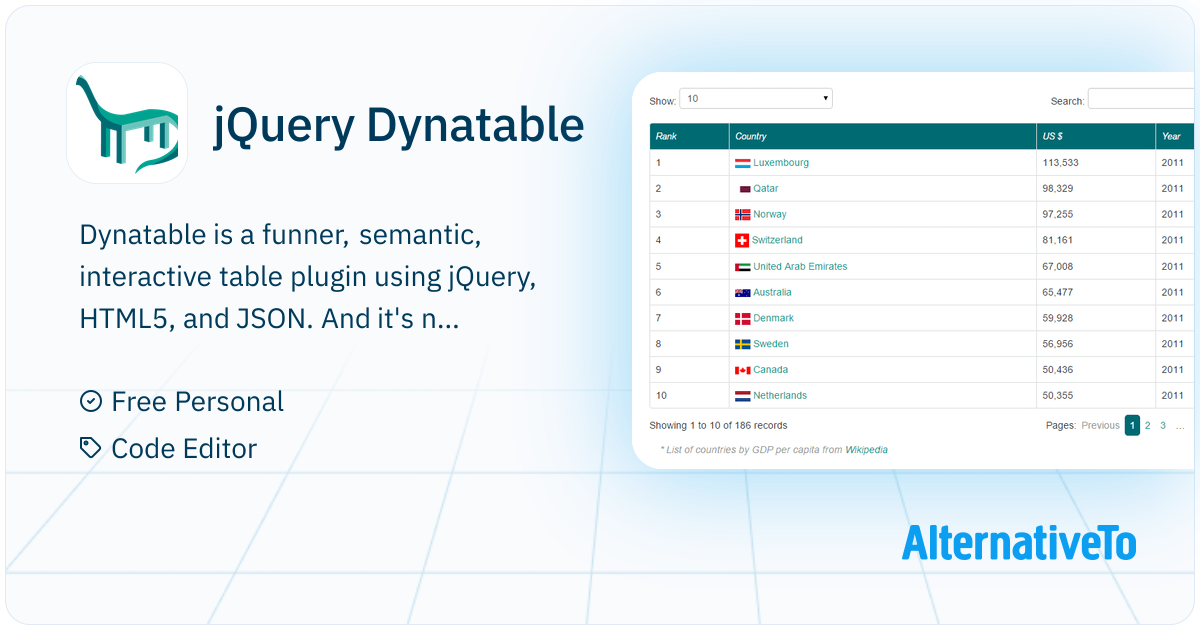Click the value 56,956 in table
This screenshot has height=630, width=1200.
tap(1058, 344)
